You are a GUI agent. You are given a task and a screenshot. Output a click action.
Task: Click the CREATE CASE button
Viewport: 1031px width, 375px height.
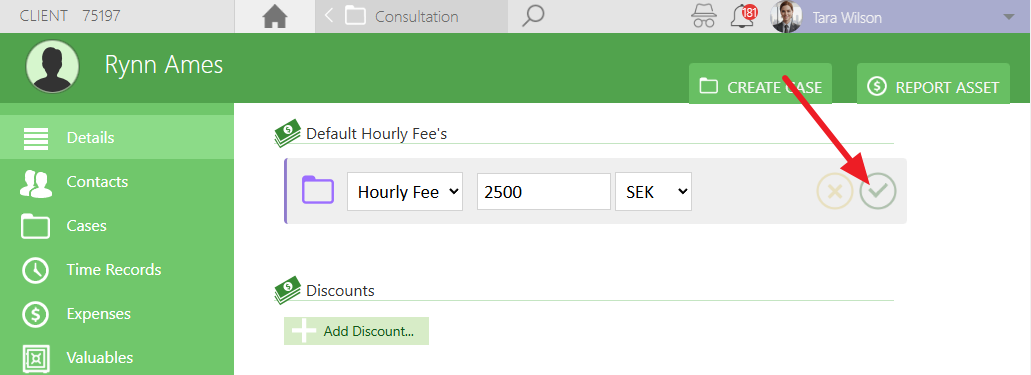[760, 84]
